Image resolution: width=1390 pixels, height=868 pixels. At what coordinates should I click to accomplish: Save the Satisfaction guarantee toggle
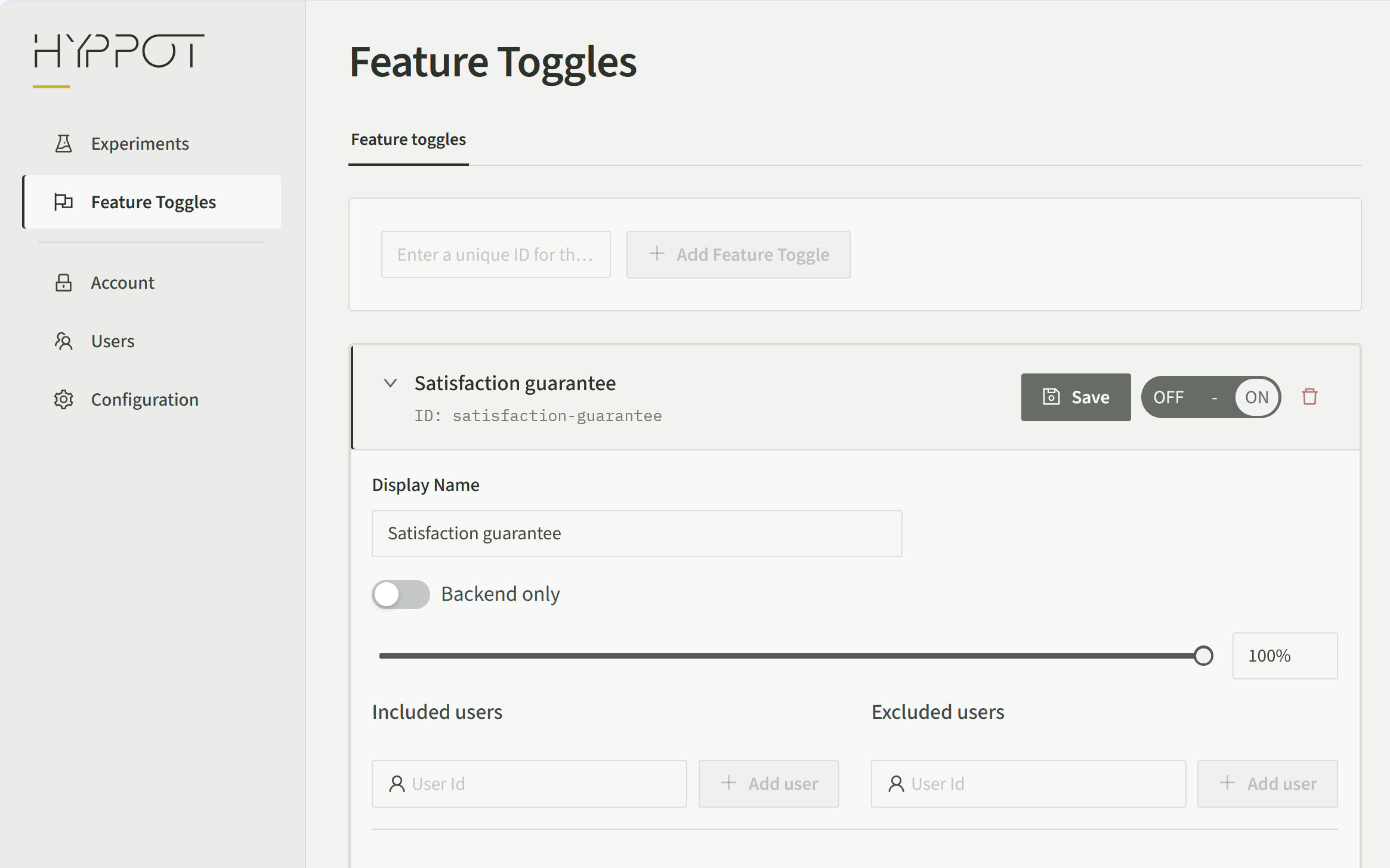click(1076, 397)
